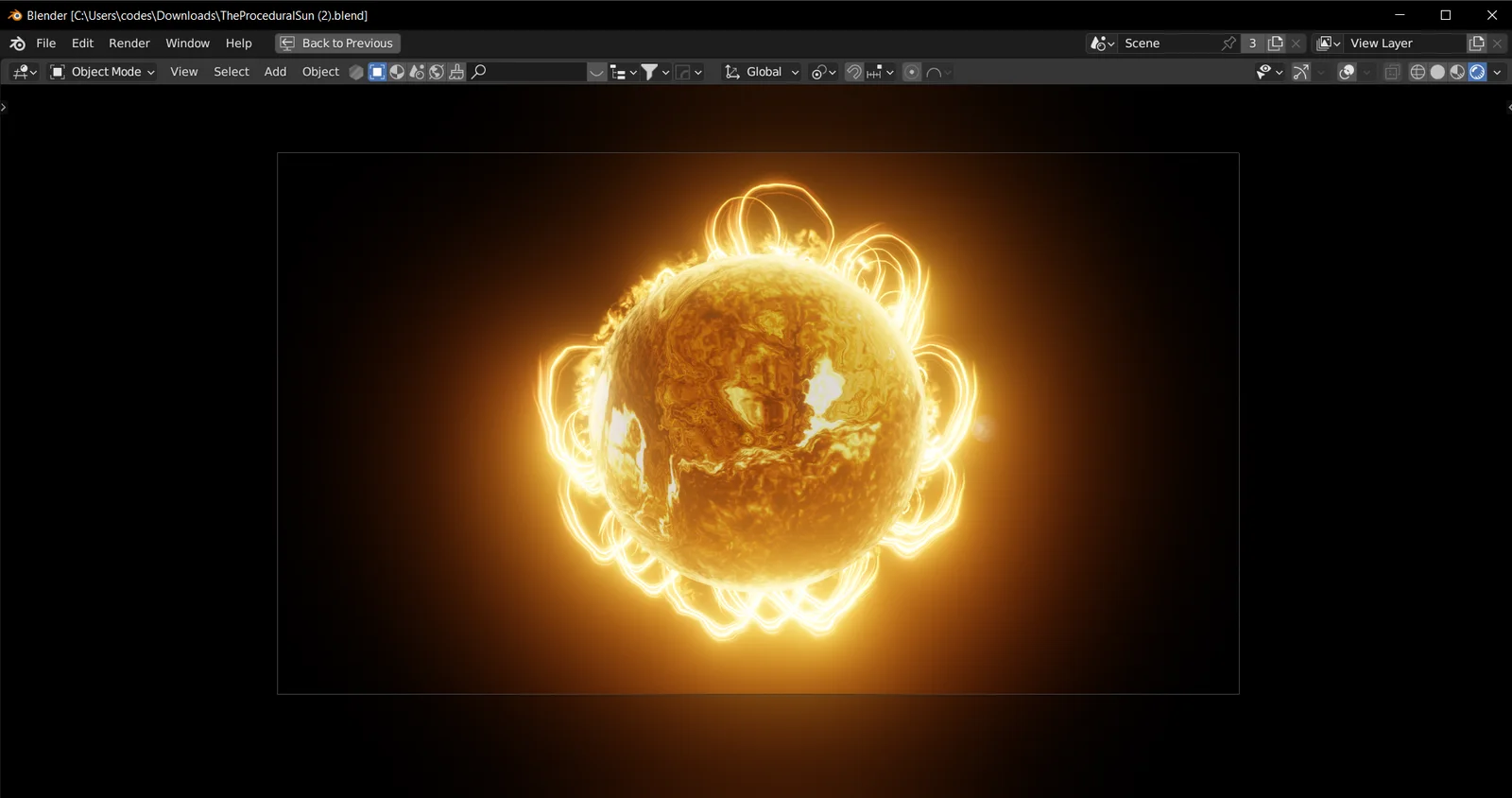Open the Render menu
Image resolution: width=1512 pixels, height=798 pixels.
pos(129,43)
